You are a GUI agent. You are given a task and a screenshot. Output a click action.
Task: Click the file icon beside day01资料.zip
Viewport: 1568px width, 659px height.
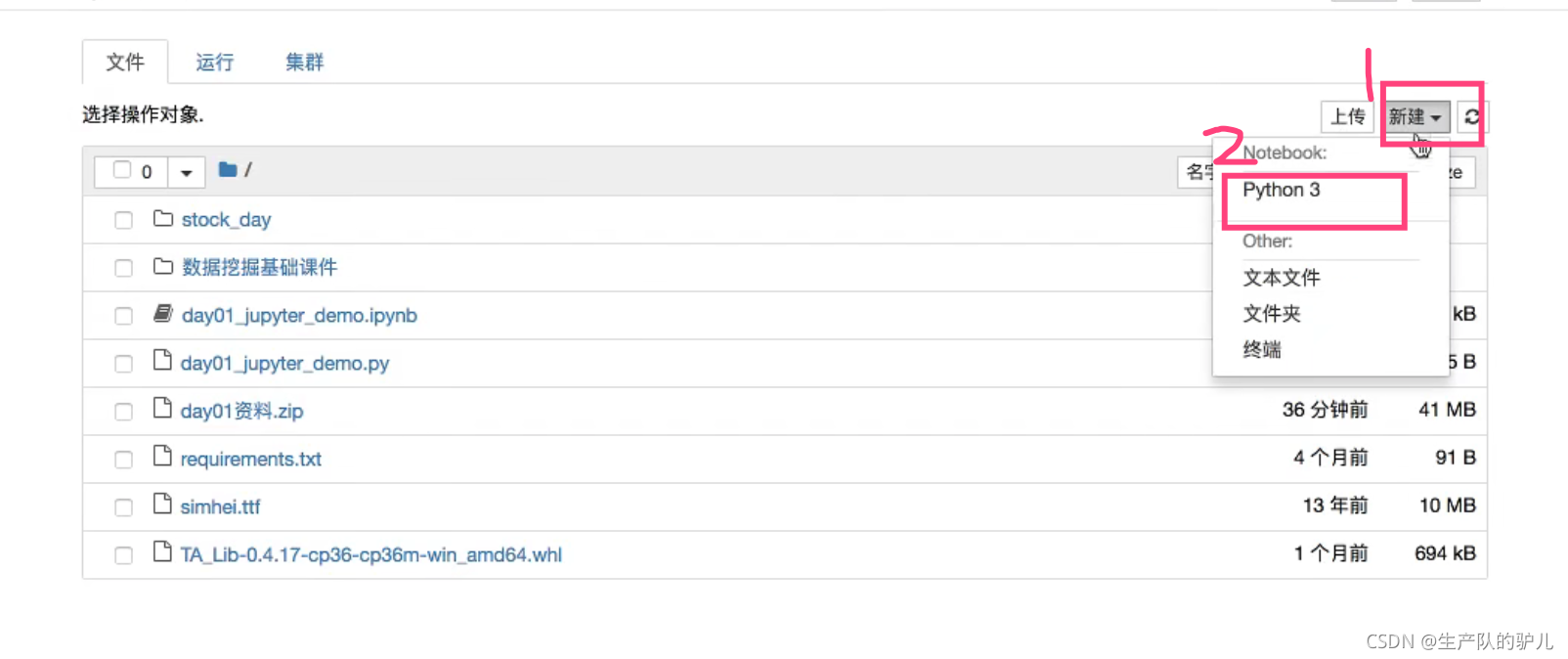162,410
